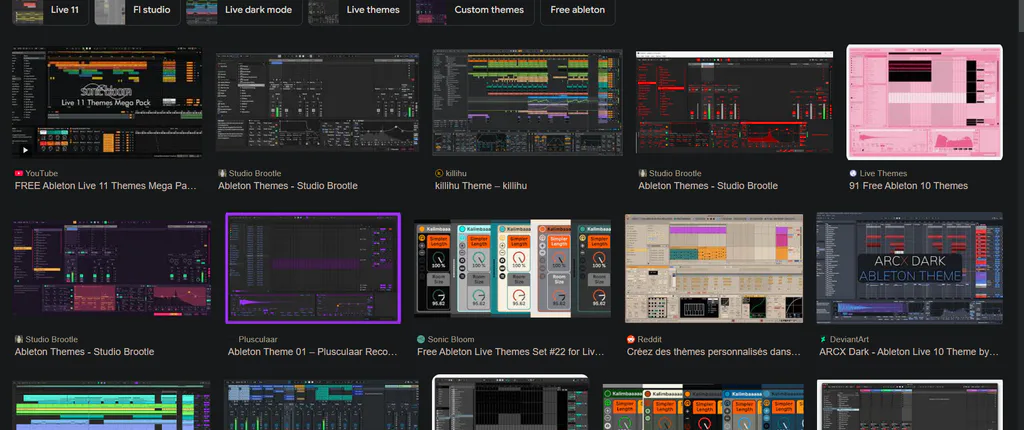
Task: Open the ARCX Dark Ableton Live 10 Theme link
Action: (908, 352)
